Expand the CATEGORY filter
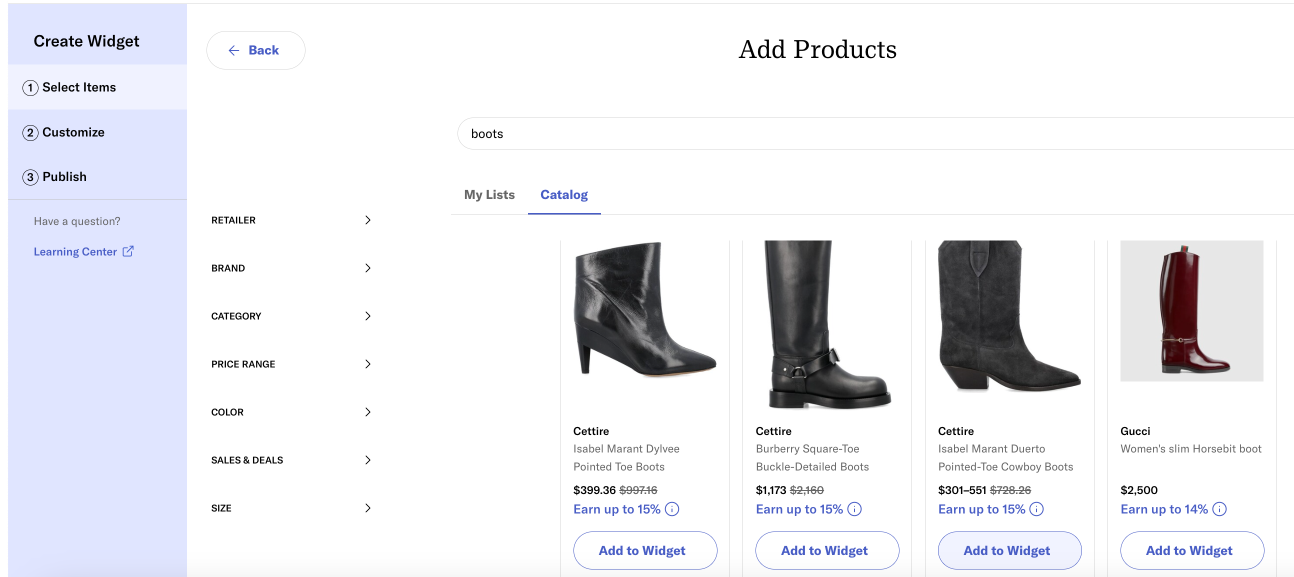 click(292, 316)
